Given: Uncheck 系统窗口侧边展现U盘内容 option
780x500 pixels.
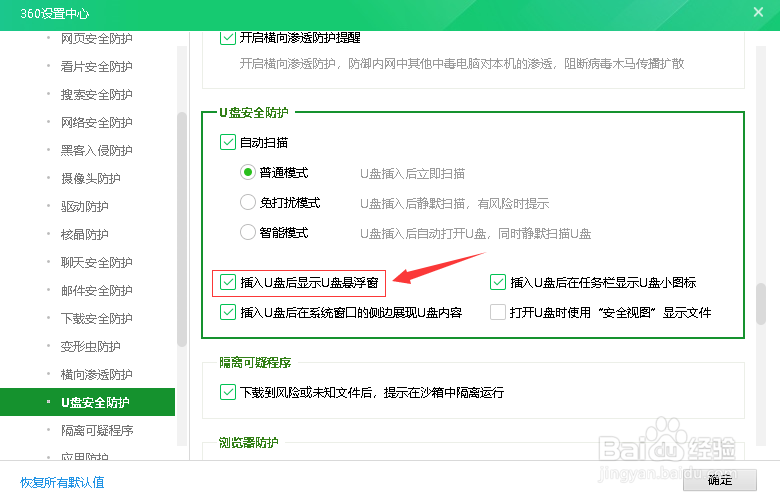Looking at the screenshot, I should [228, 312].
